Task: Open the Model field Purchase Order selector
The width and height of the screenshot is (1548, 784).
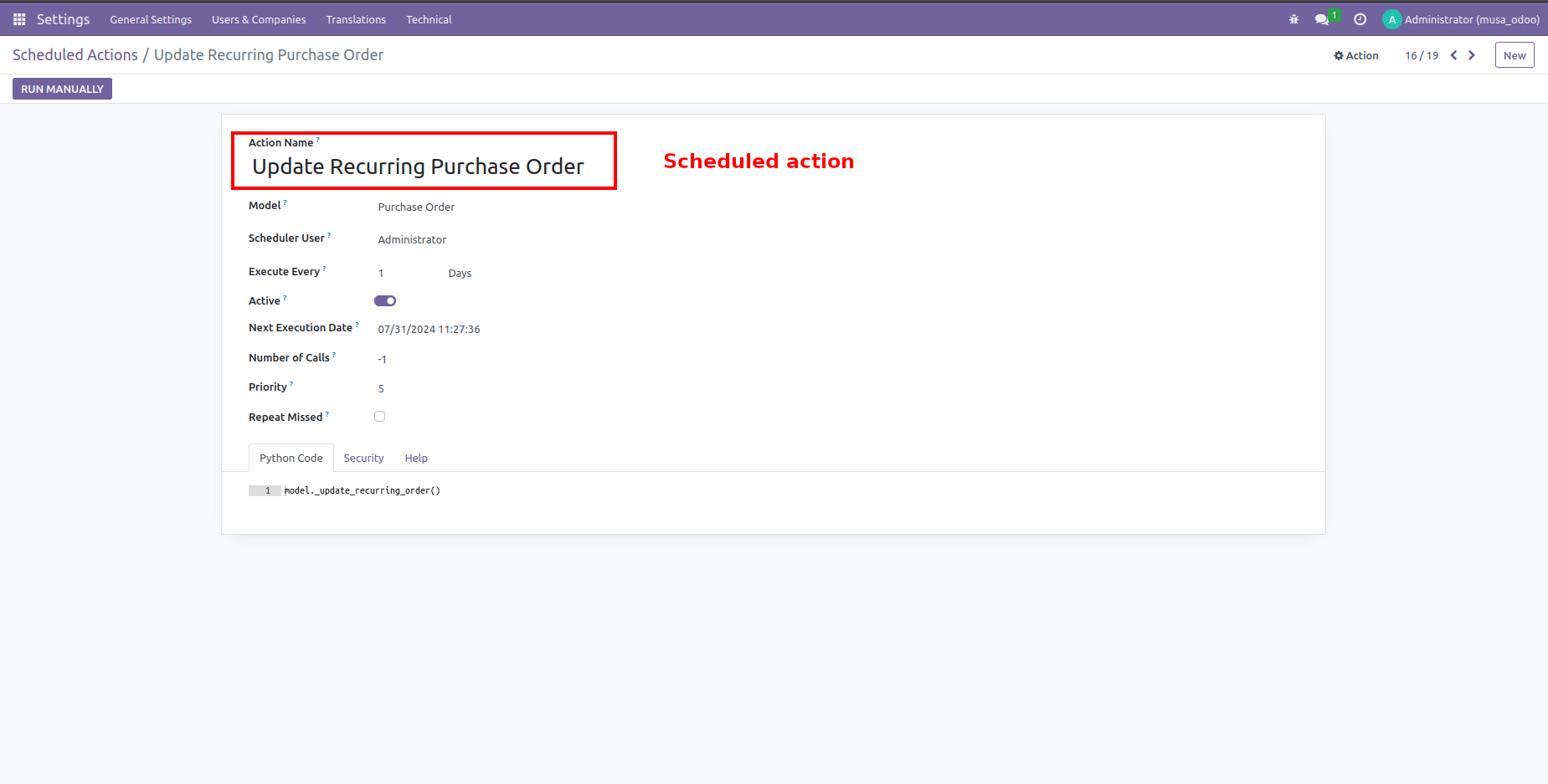Action: click(416, 207)
